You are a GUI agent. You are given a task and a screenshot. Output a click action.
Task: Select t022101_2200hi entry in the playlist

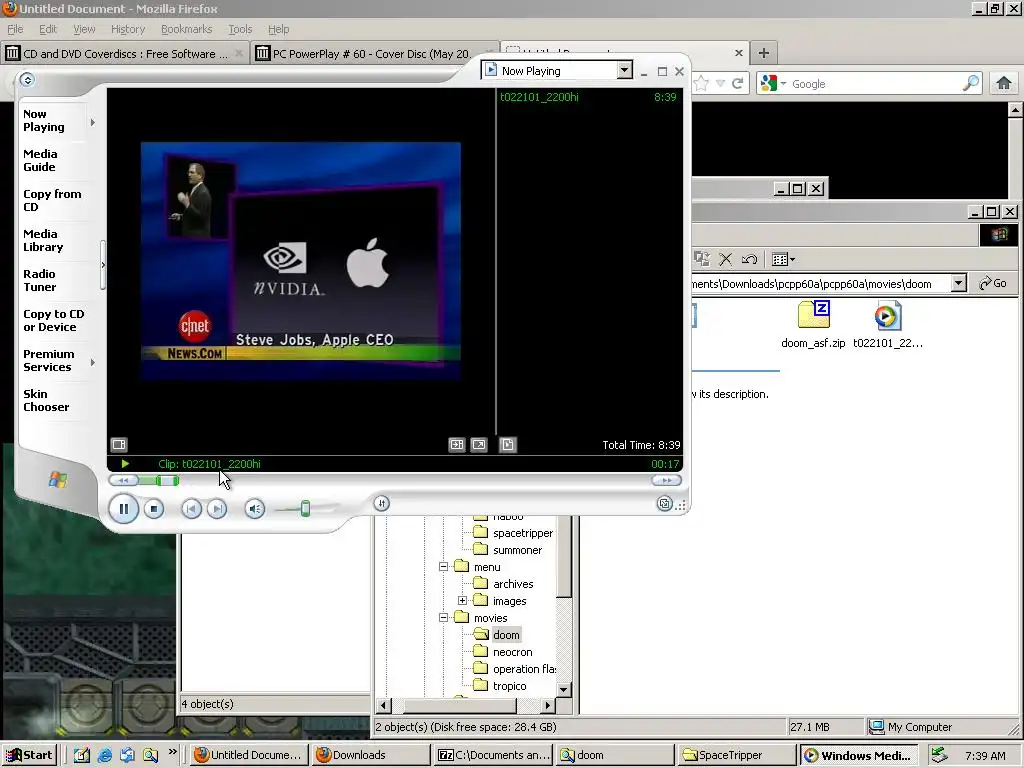(x=590, y=97)
